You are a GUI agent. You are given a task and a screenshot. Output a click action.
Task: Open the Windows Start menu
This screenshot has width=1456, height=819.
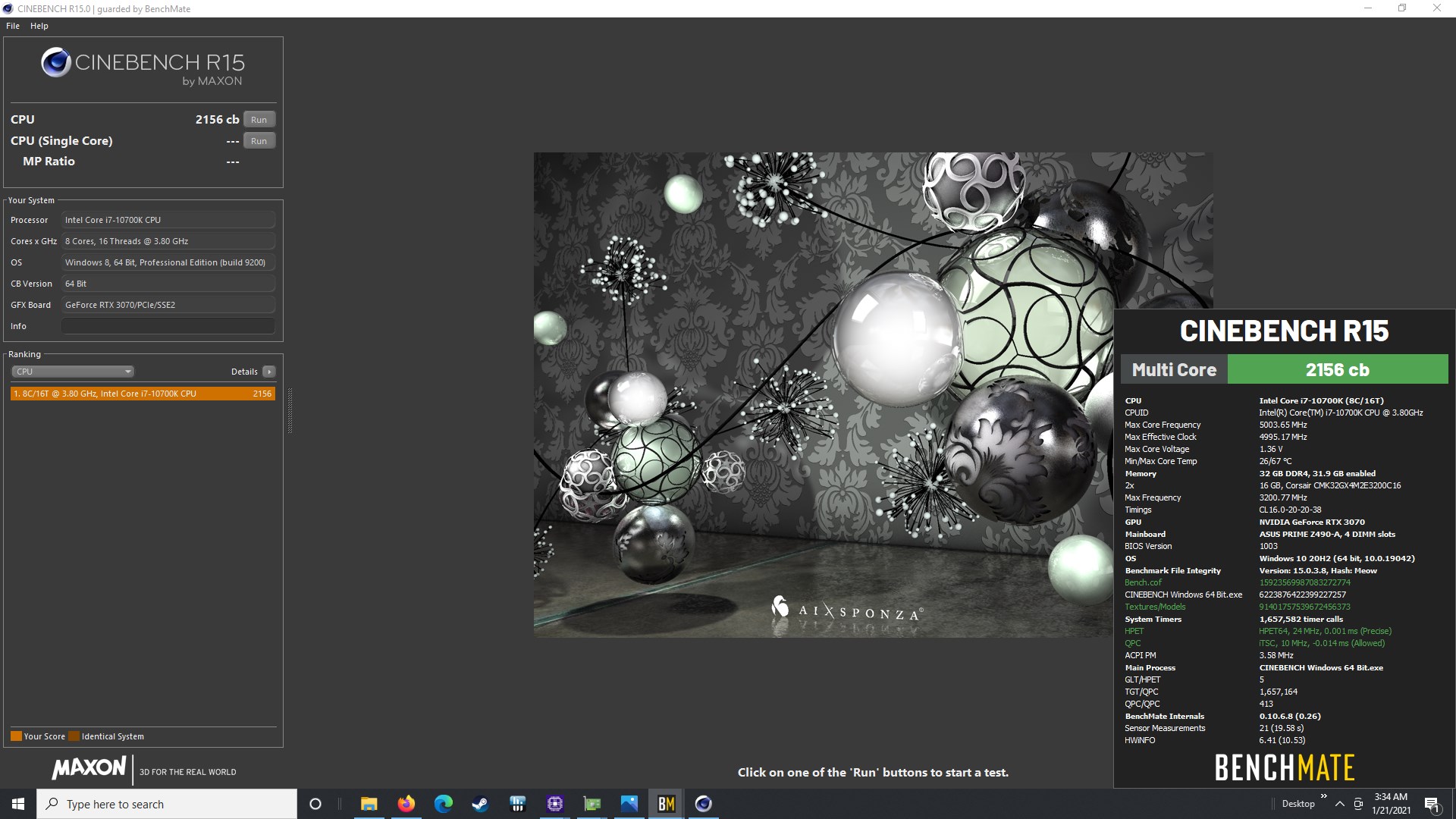point(18,804)
